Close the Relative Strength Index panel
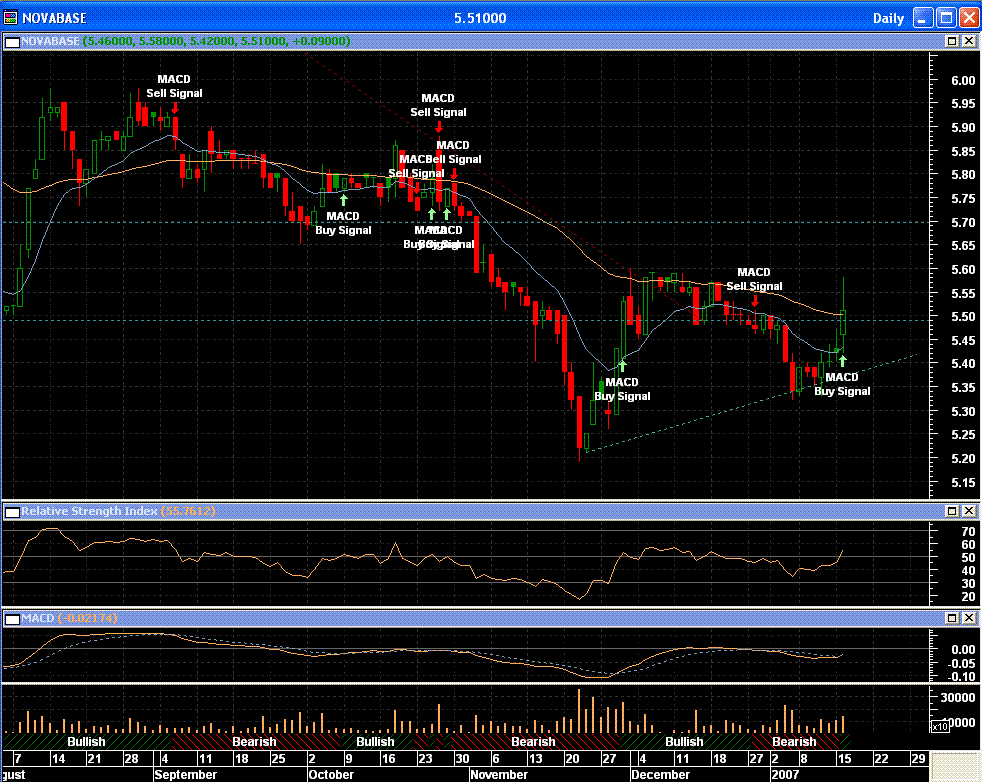This screenshot has height=782, width=982. 968,511
